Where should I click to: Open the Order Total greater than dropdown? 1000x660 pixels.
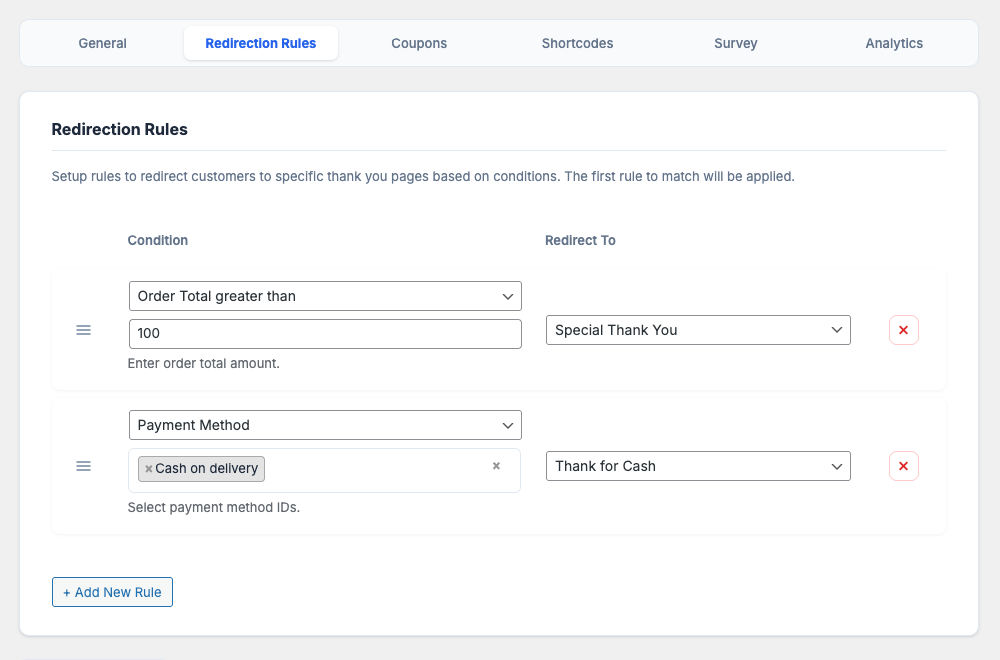[325, 296]
